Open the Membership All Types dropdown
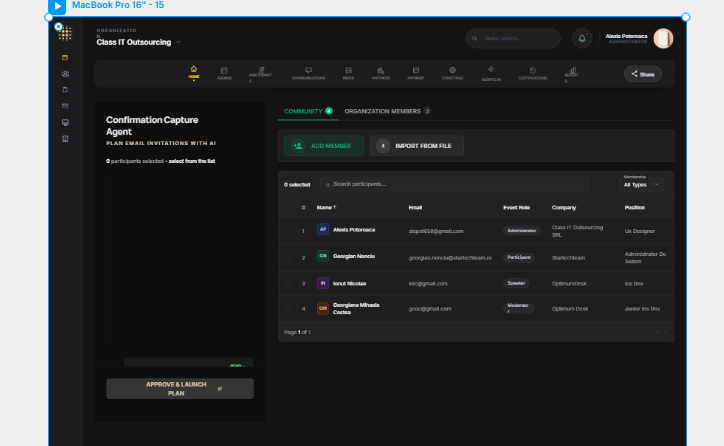Screen dimensions: 724x446 pyautogui.click(x=642, y=185)
